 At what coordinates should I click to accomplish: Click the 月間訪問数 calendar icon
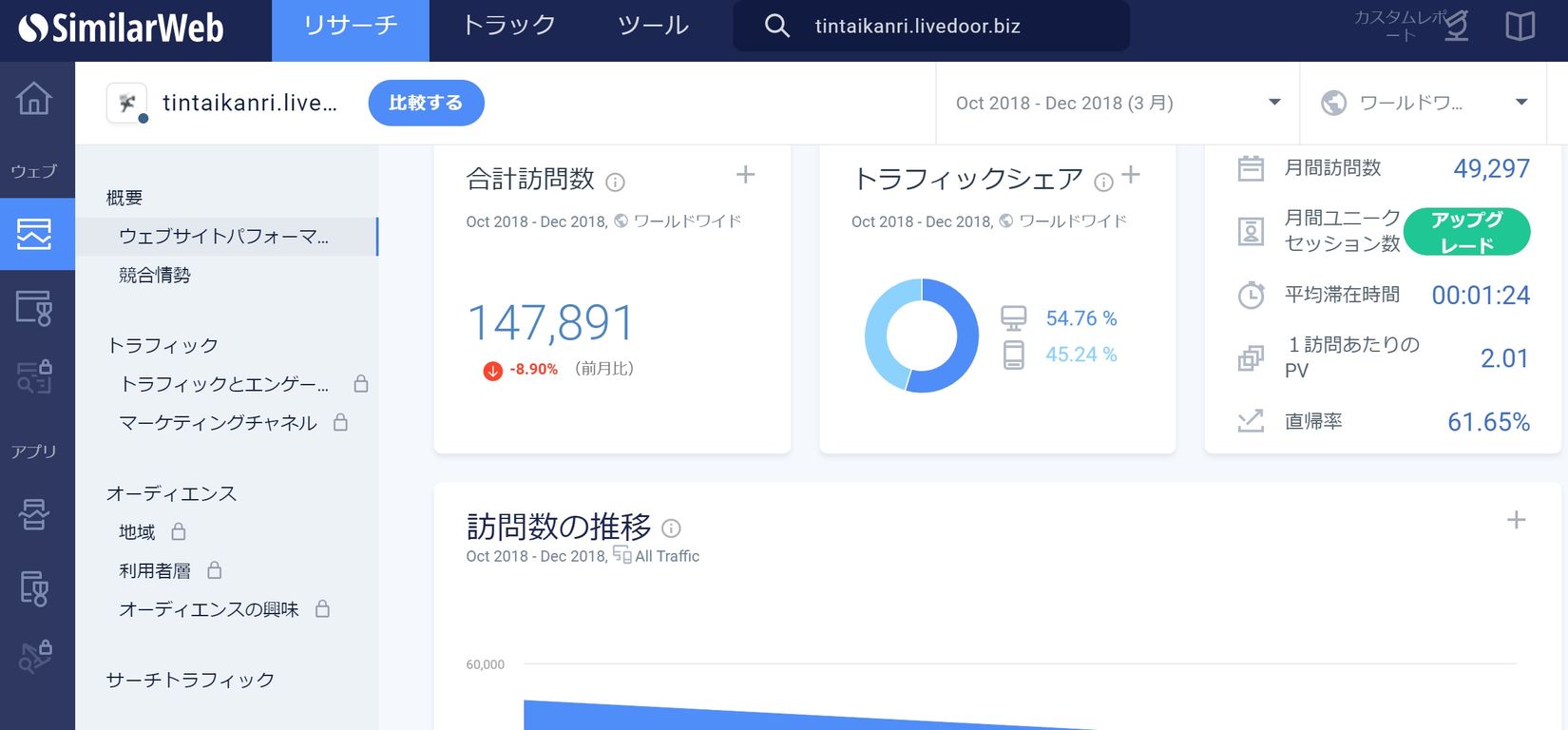point(1251,168)
